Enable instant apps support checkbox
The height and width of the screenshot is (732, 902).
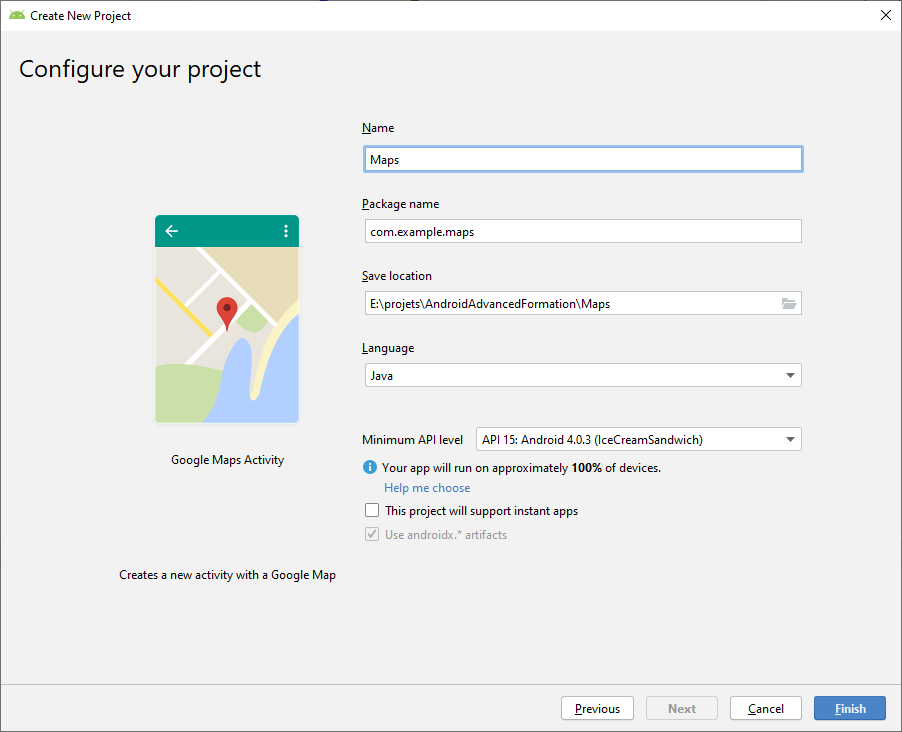pyautogui.click(x=372, y=510)
